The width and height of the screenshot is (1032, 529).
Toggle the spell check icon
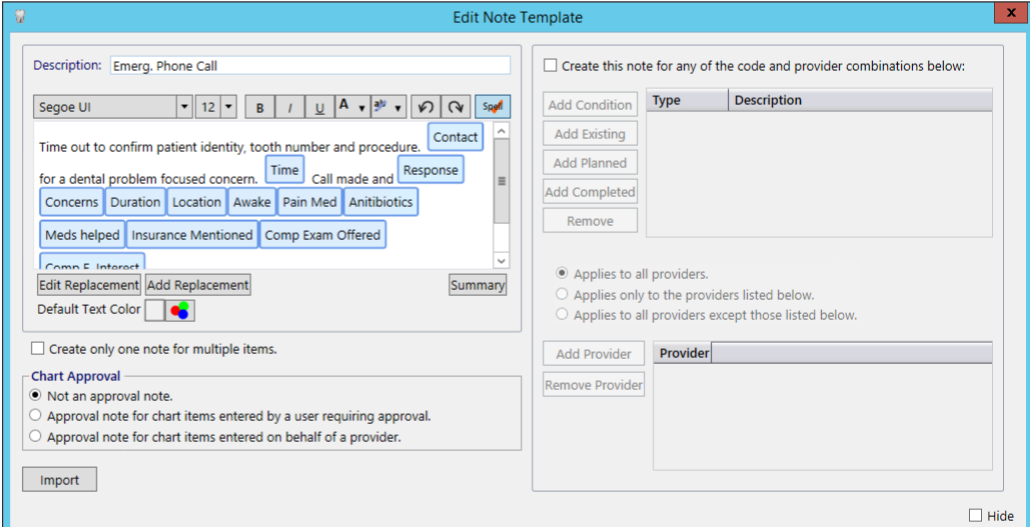pos(492,107)
